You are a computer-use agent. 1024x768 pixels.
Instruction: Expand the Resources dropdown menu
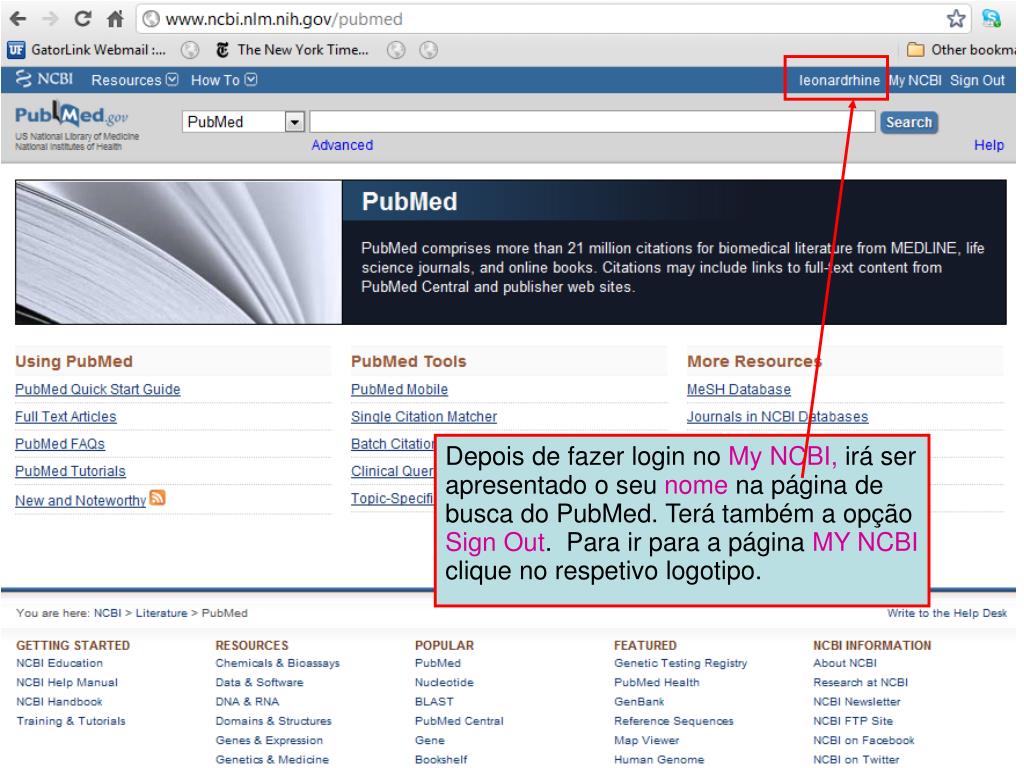134,80
